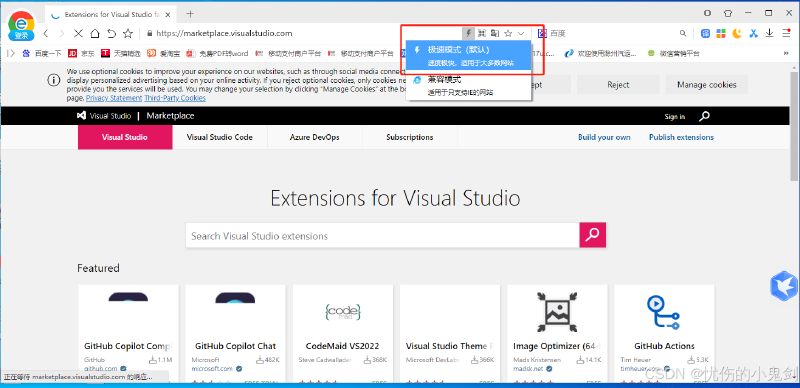Select the Extensions for Visual Studio tab
The image size is (800, 388).
(111, 14)
